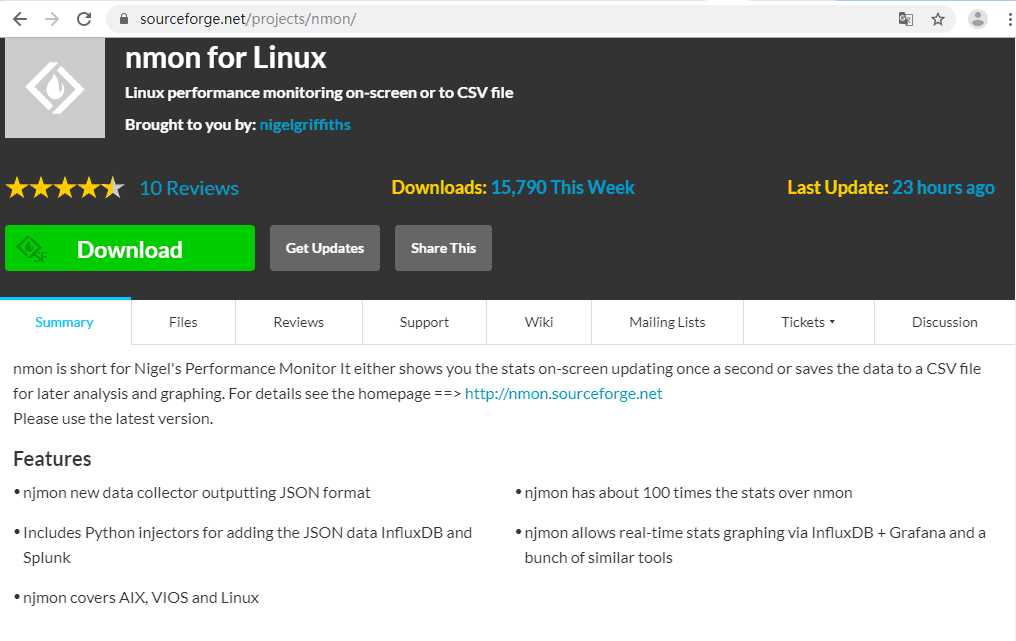The width and height of the screenshot is (1016, 641).
Task: Click 'Linux performance monitoring on-screen' subtitle
Action: [x=319, y=93]
